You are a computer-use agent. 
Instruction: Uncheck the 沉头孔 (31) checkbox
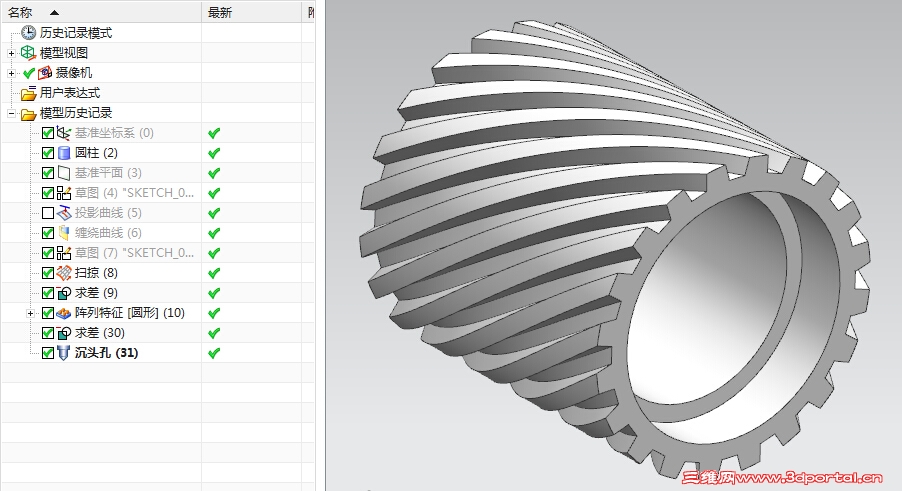coord(48,353)
